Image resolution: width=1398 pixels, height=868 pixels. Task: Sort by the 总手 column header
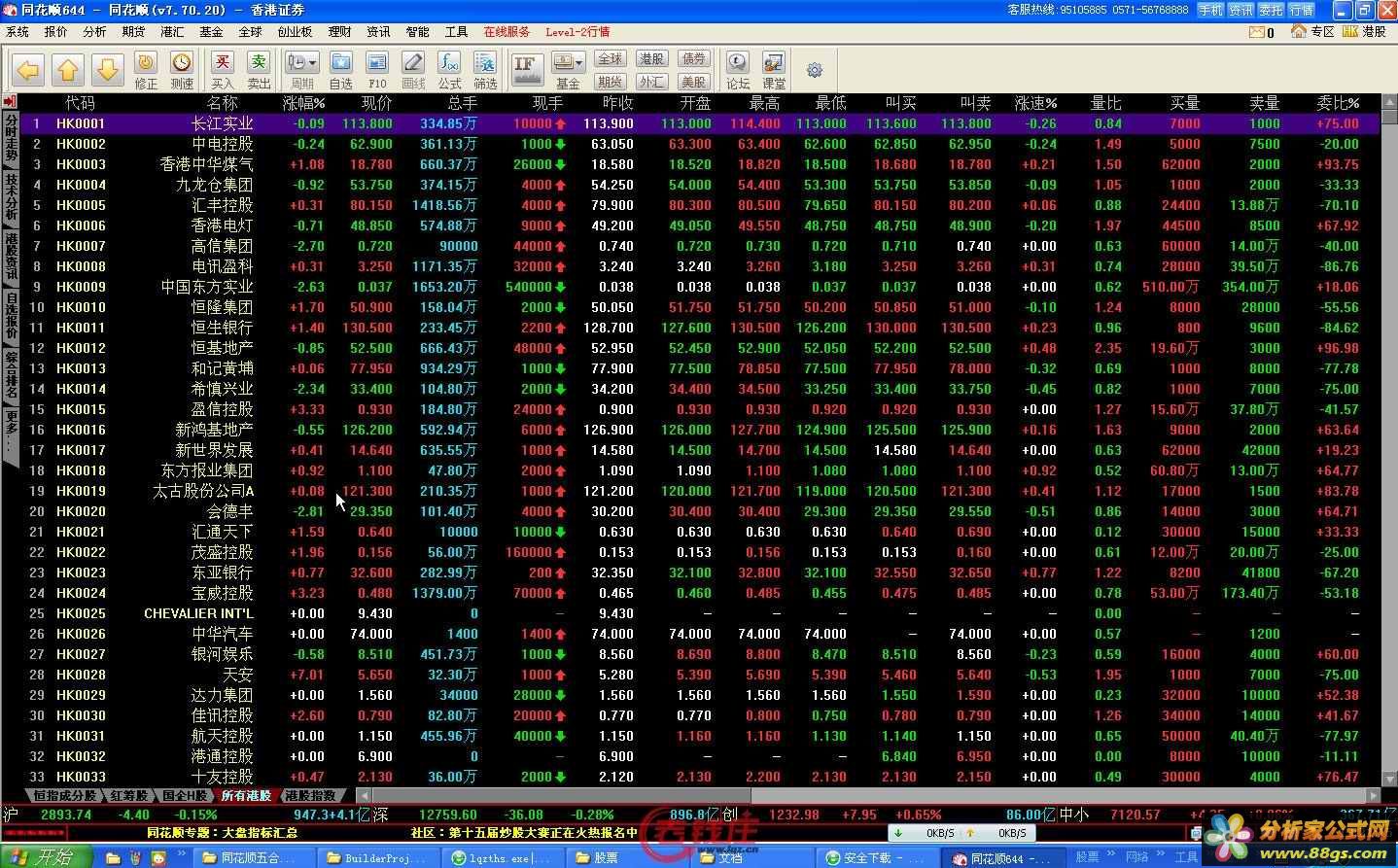tap(462, 103)
